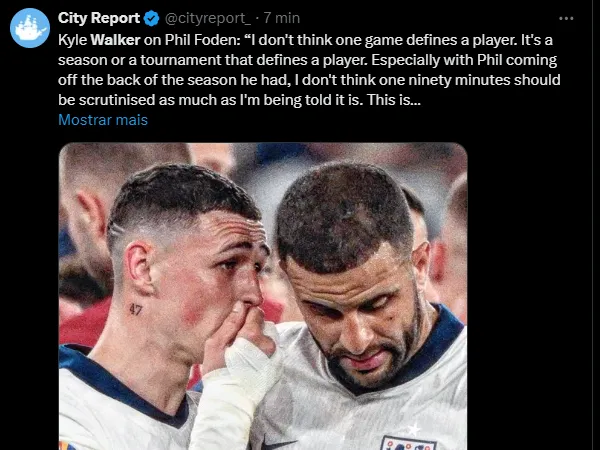This screenshot has height=450, width=600.
Task: Expand the tweet with Mostrar mais
Action: tap(103, 120)
